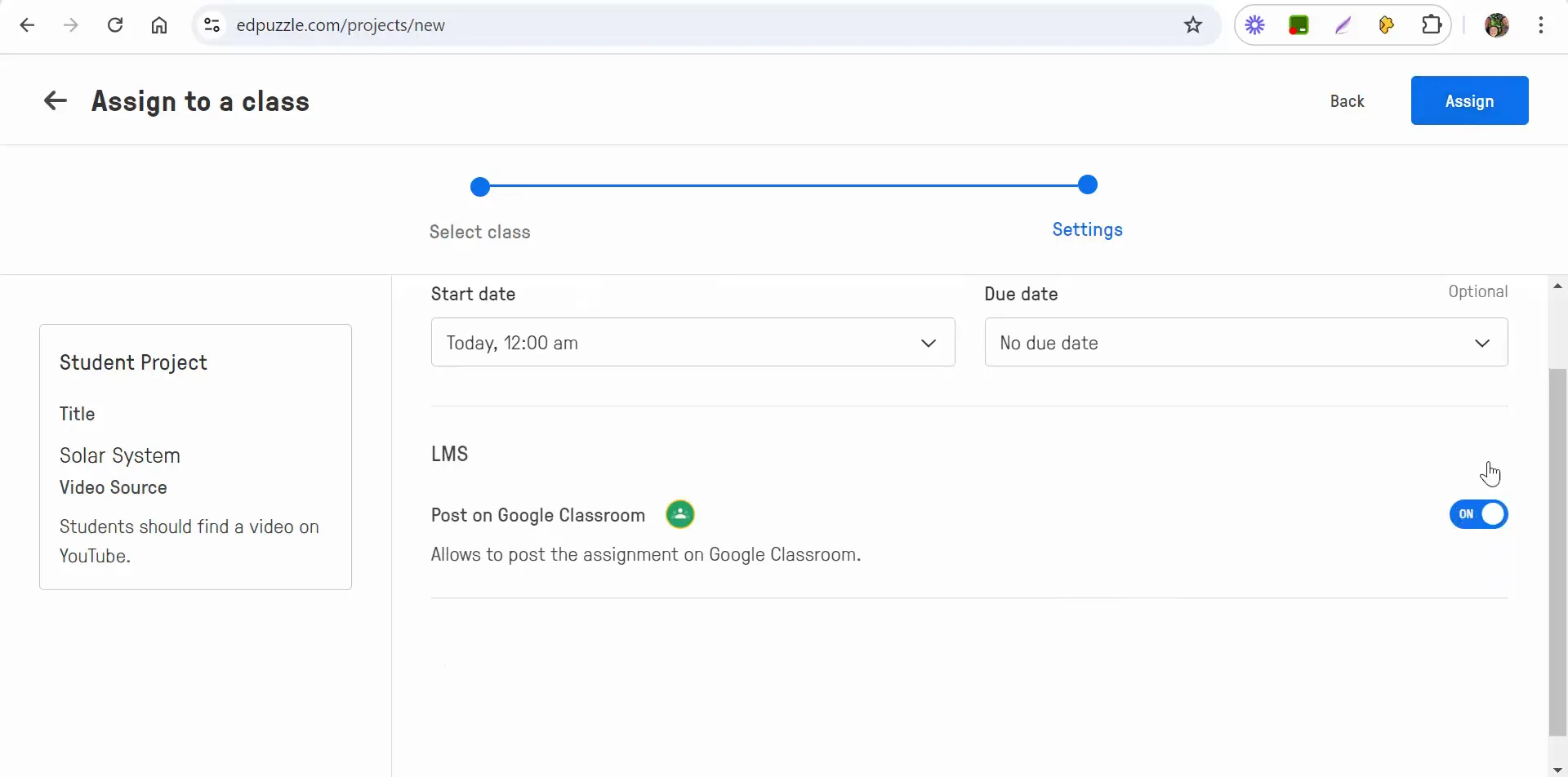
Task: Click the Back text button
Action: pos(1347,101)
